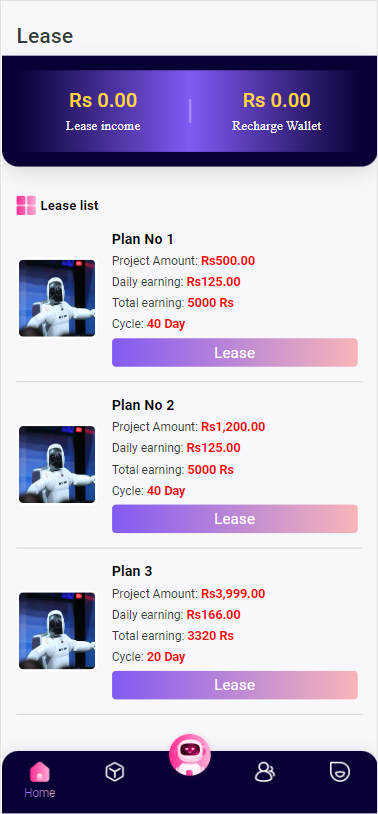
Task: Tap the pink robot icon at bottom center
Action: 190,755
